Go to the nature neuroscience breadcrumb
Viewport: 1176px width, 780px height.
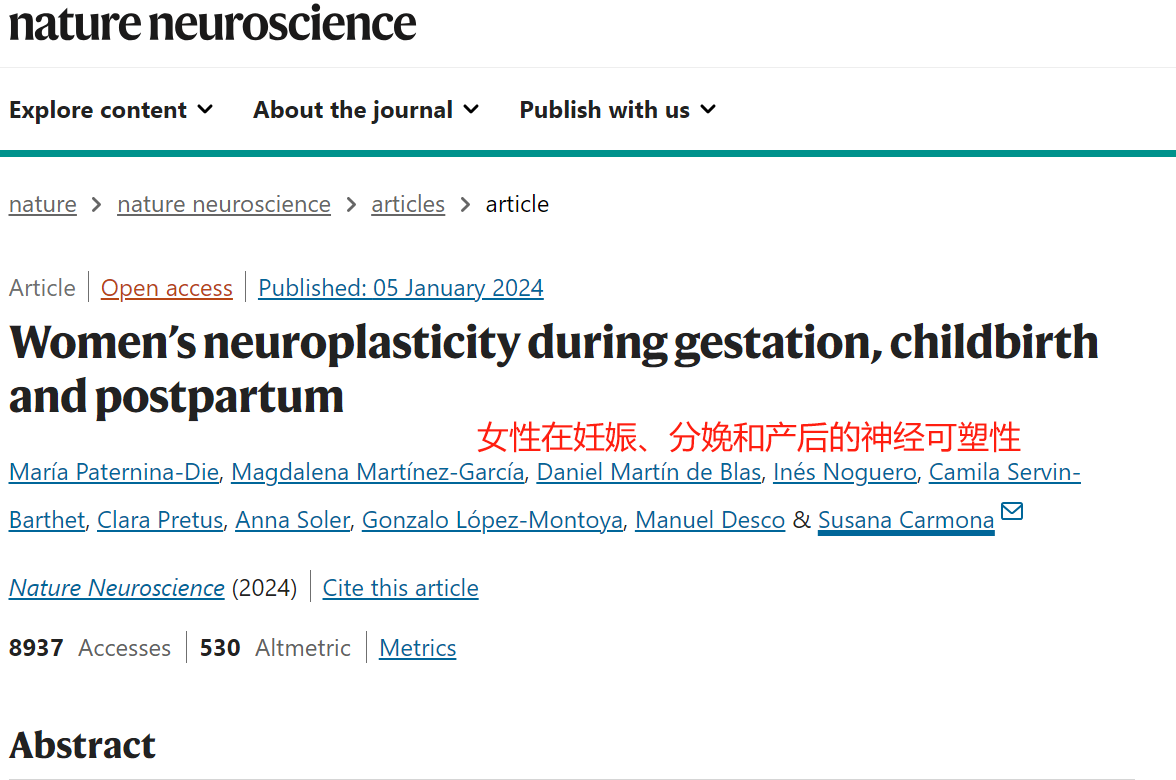pos(224,204)
